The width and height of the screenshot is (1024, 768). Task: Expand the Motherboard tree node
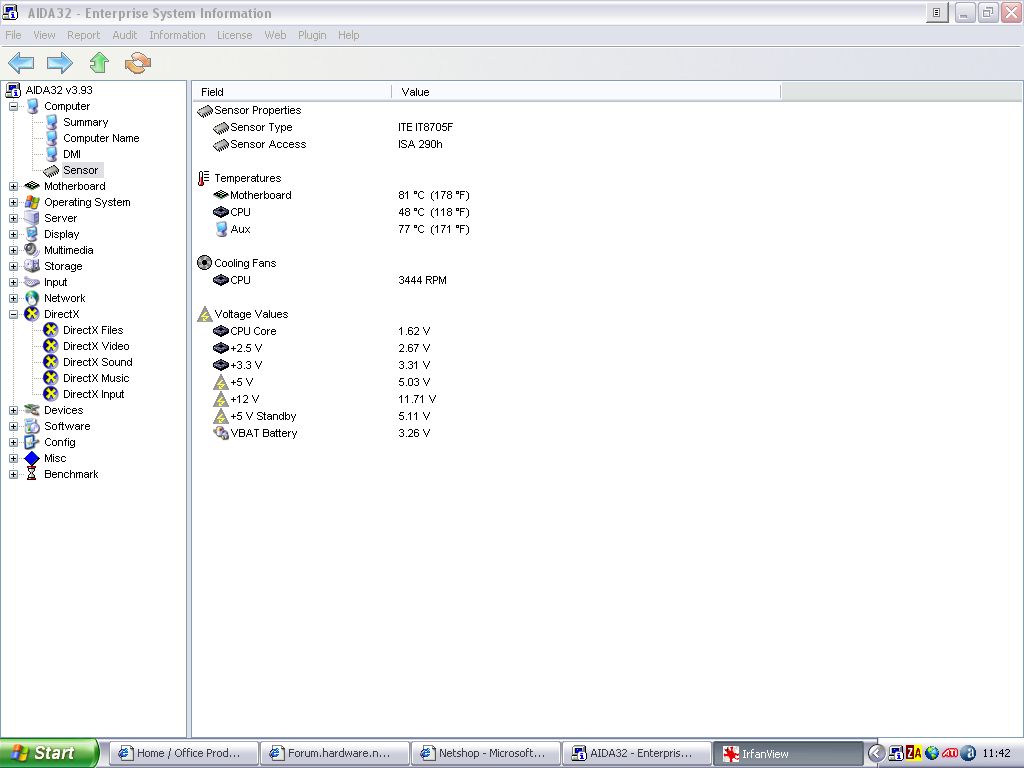(x=13, y=186)
